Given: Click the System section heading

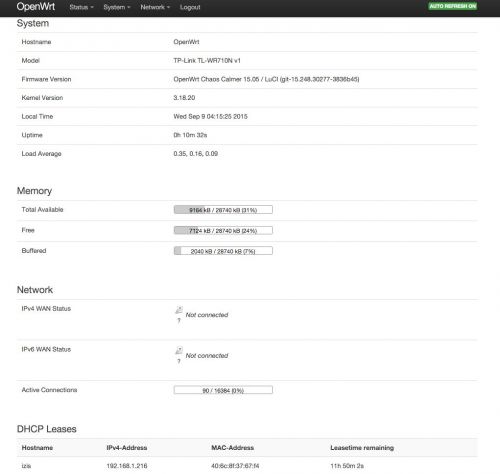Looking at the screenshot, I should 33,23.
